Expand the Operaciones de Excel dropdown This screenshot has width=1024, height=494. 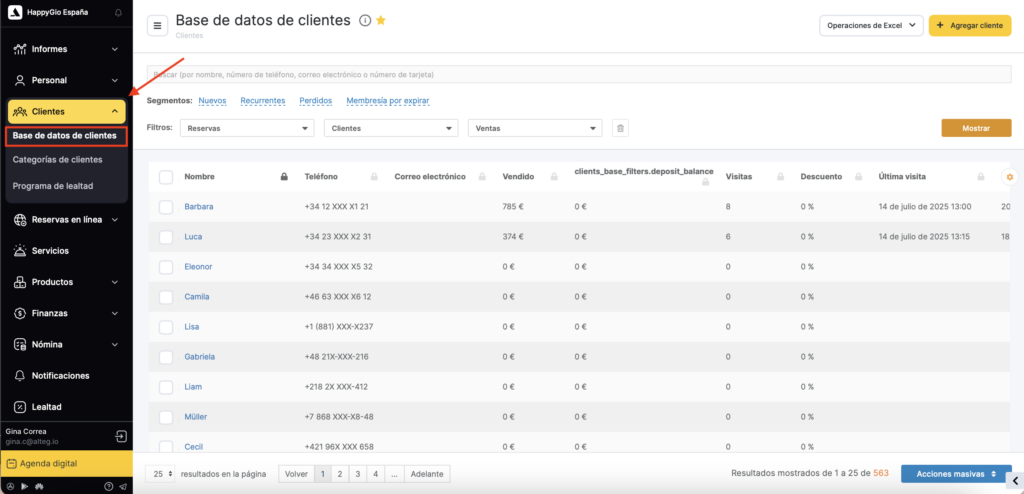[870, 26]
